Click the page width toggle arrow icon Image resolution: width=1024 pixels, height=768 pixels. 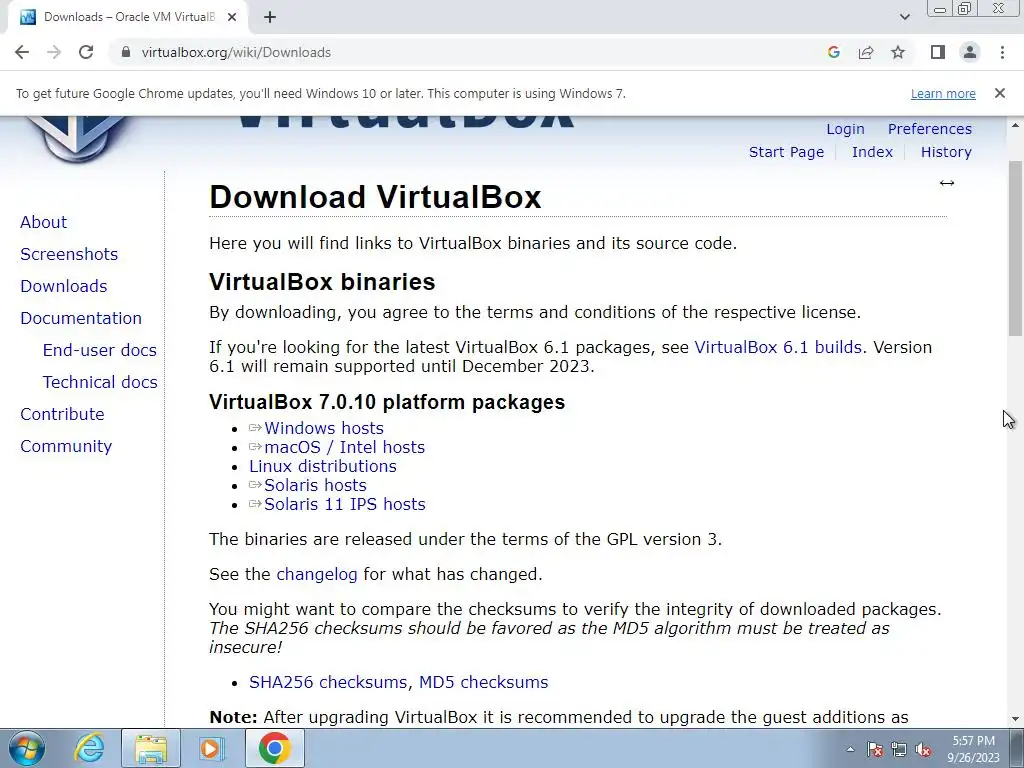[946, 183]
